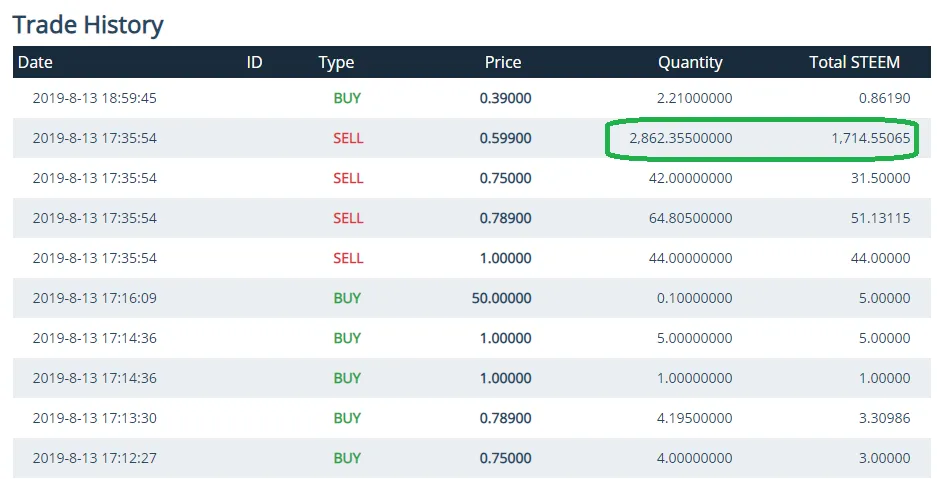Click the price 50.00000
Viewport: 937px width, 479px height.
pos(501,298)
